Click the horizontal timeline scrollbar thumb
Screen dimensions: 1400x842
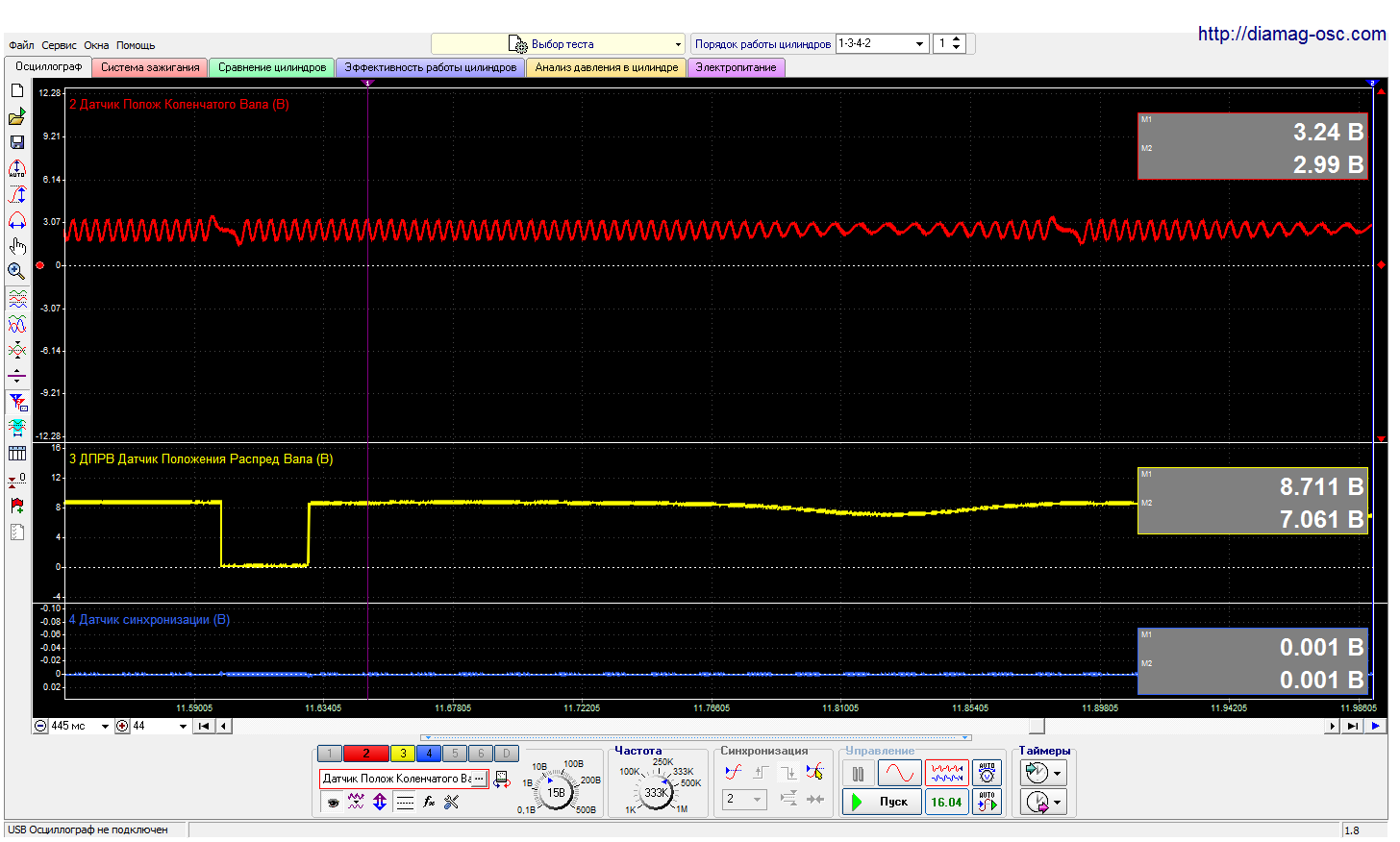point(1037,727)
